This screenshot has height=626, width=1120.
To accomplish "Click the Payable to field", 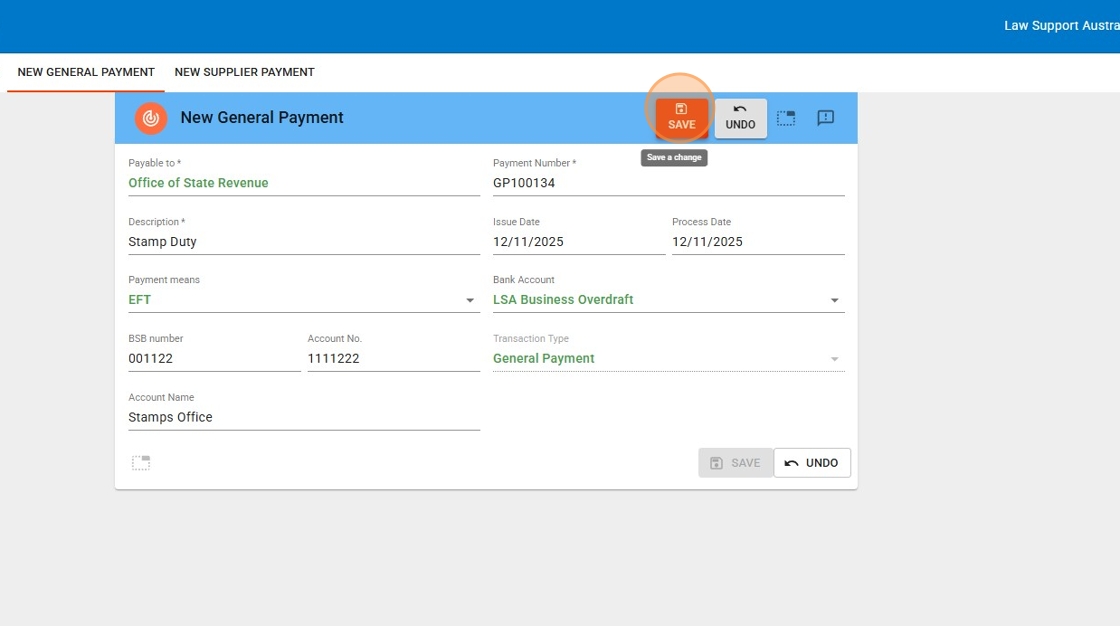I will click(x=303, y=183).
